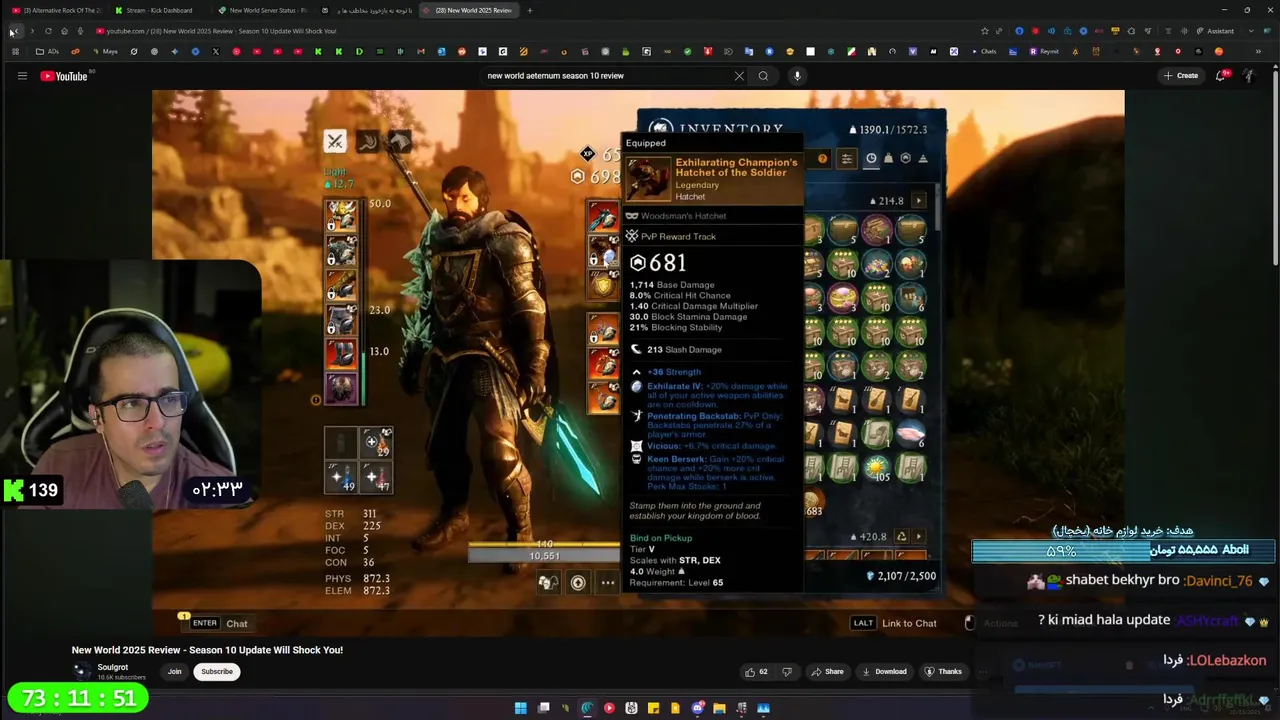The image size is (1280, 720).
Task: Sort inventory by time clock icon
Action: coord(871,158)
